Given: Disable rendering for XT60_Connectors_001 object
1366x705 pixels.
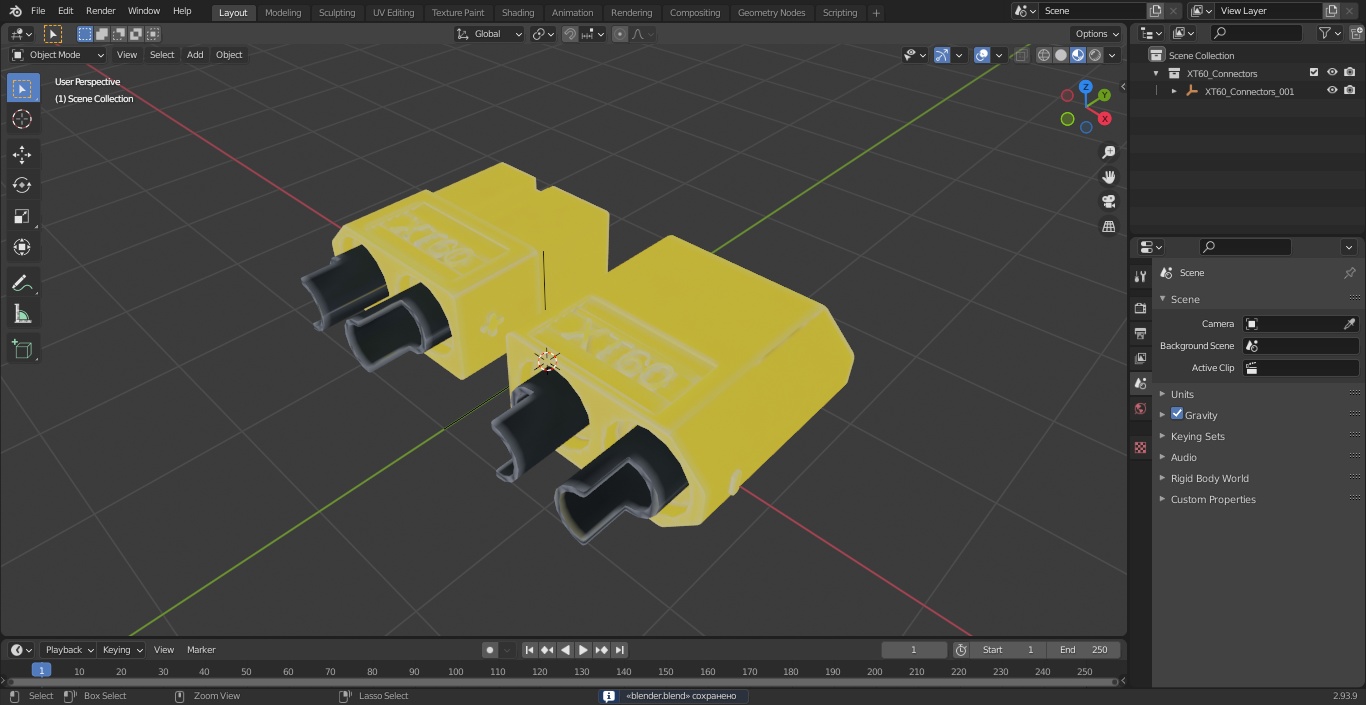Looking at the screenshot, I should [1350, 91].
